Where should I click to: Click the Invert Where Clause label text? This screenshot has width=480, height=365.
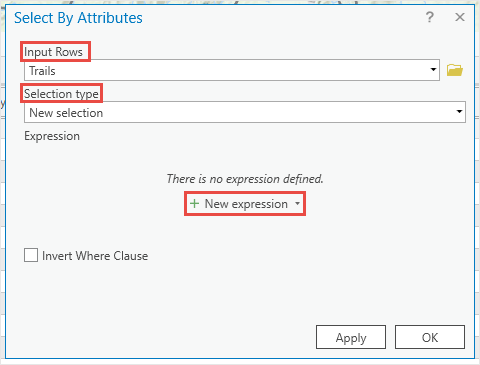pos(95,256)
